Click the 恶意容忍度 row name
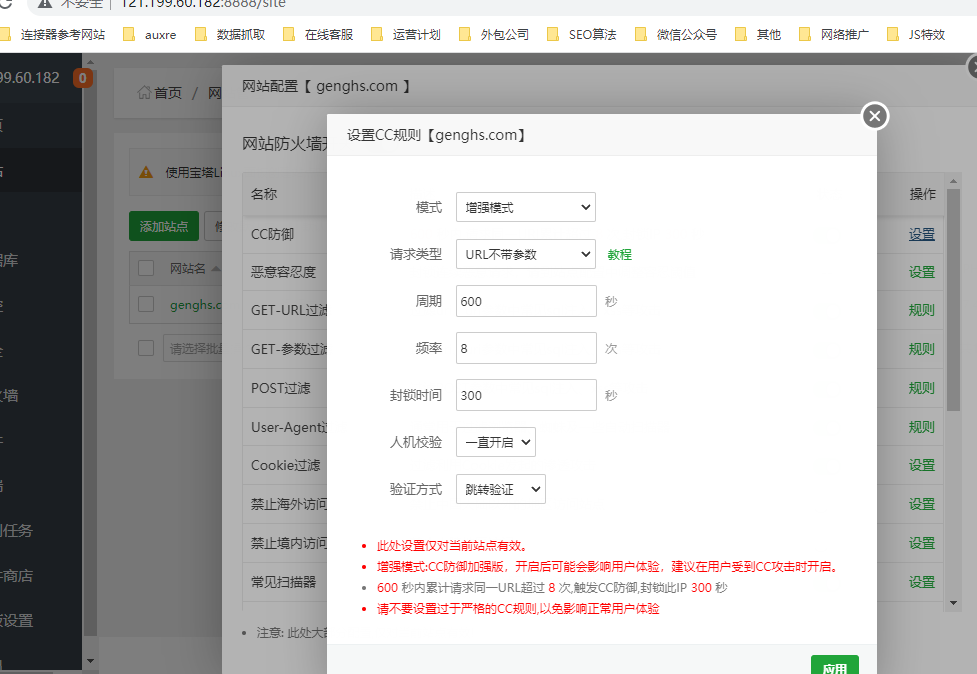The image size is (977, 674). click(x=284, y=272)
